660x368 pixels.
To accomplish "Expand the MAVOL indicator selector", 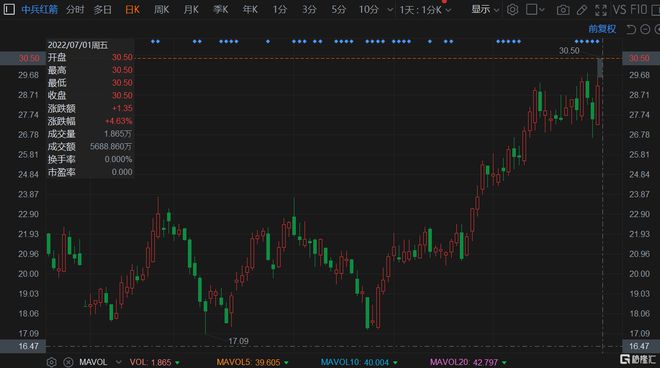I will click(119, 362).
